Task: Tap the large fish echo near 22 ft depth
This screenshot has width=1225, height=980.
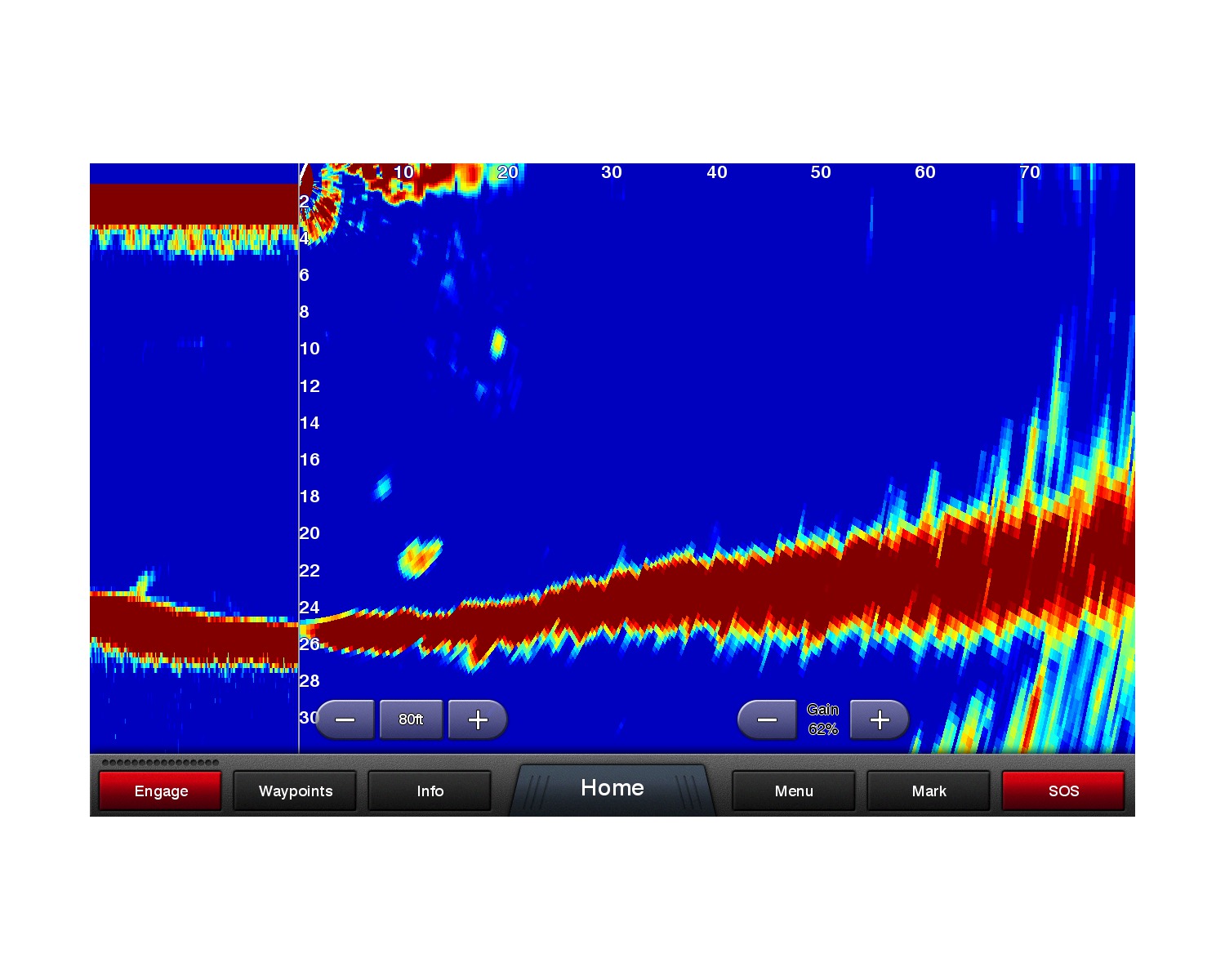Action: (420, 557)
